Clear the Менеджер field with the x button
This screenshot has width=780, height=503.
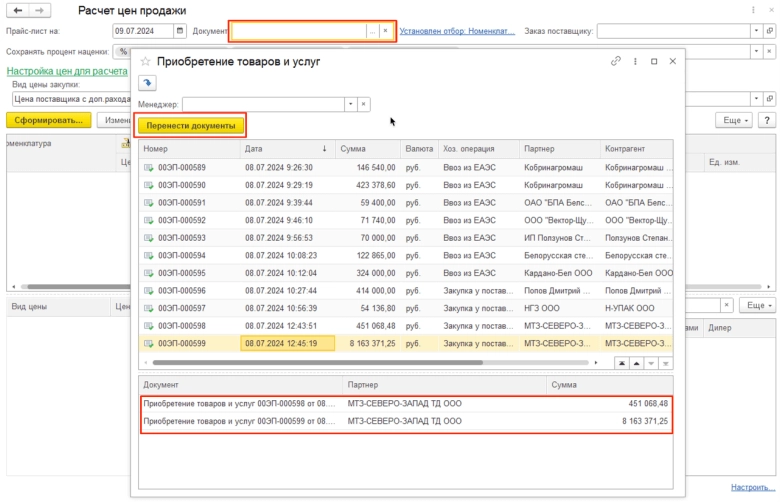point(364,103)
